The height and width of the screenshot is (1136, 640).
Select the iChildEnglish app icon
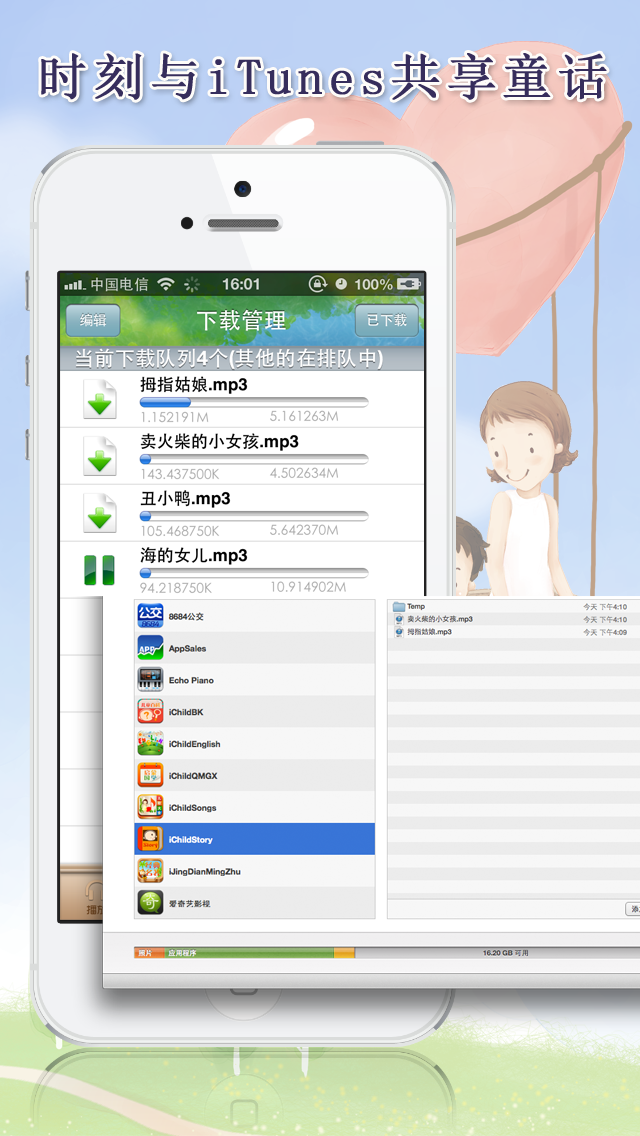[150, 744]
